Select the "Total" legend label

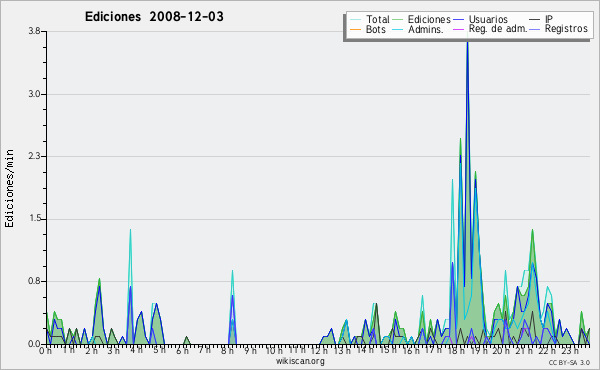point(378,19)
